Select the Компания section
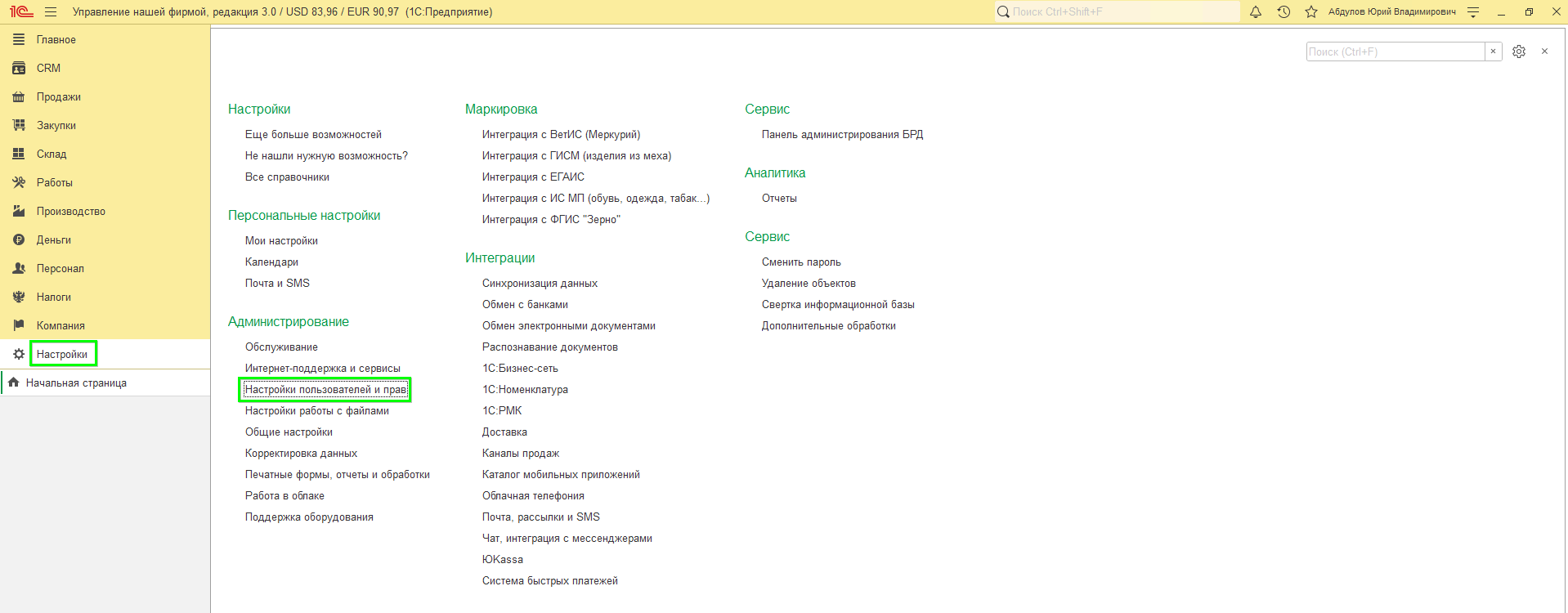 [x=60, y=325]
